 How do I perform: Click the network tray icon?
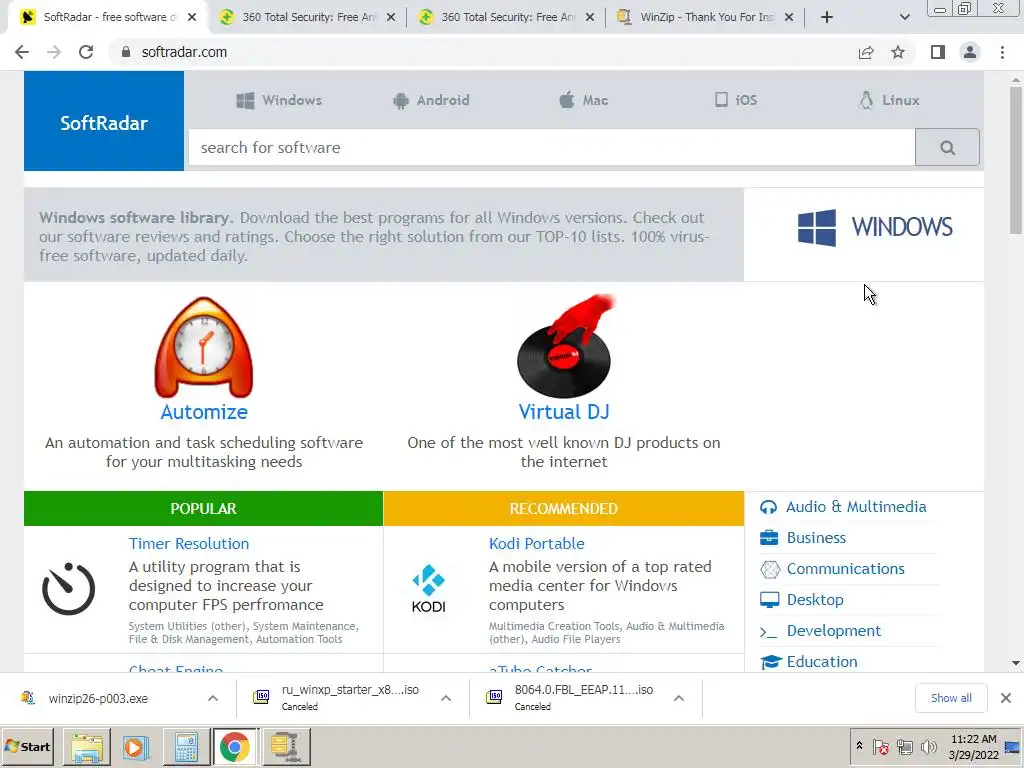click(904, 746)
